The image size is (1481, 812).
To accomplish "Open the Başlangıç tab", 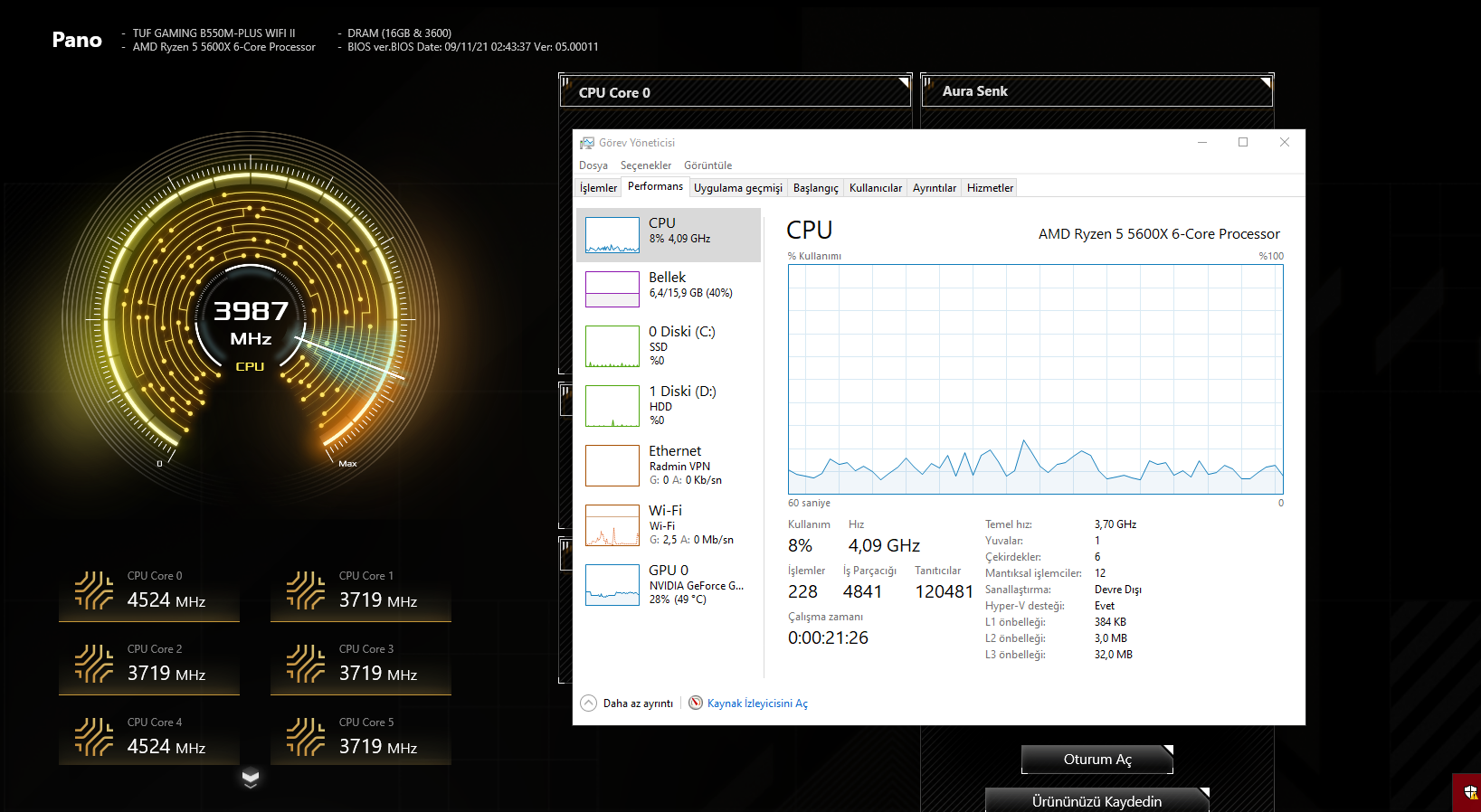I will pos(816,188).
